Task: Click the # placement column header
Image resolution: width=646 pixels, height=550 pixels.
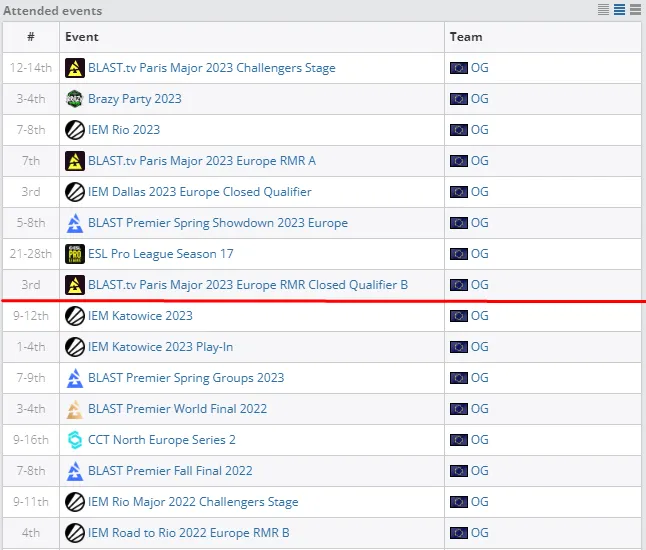Action: [31, 37]
